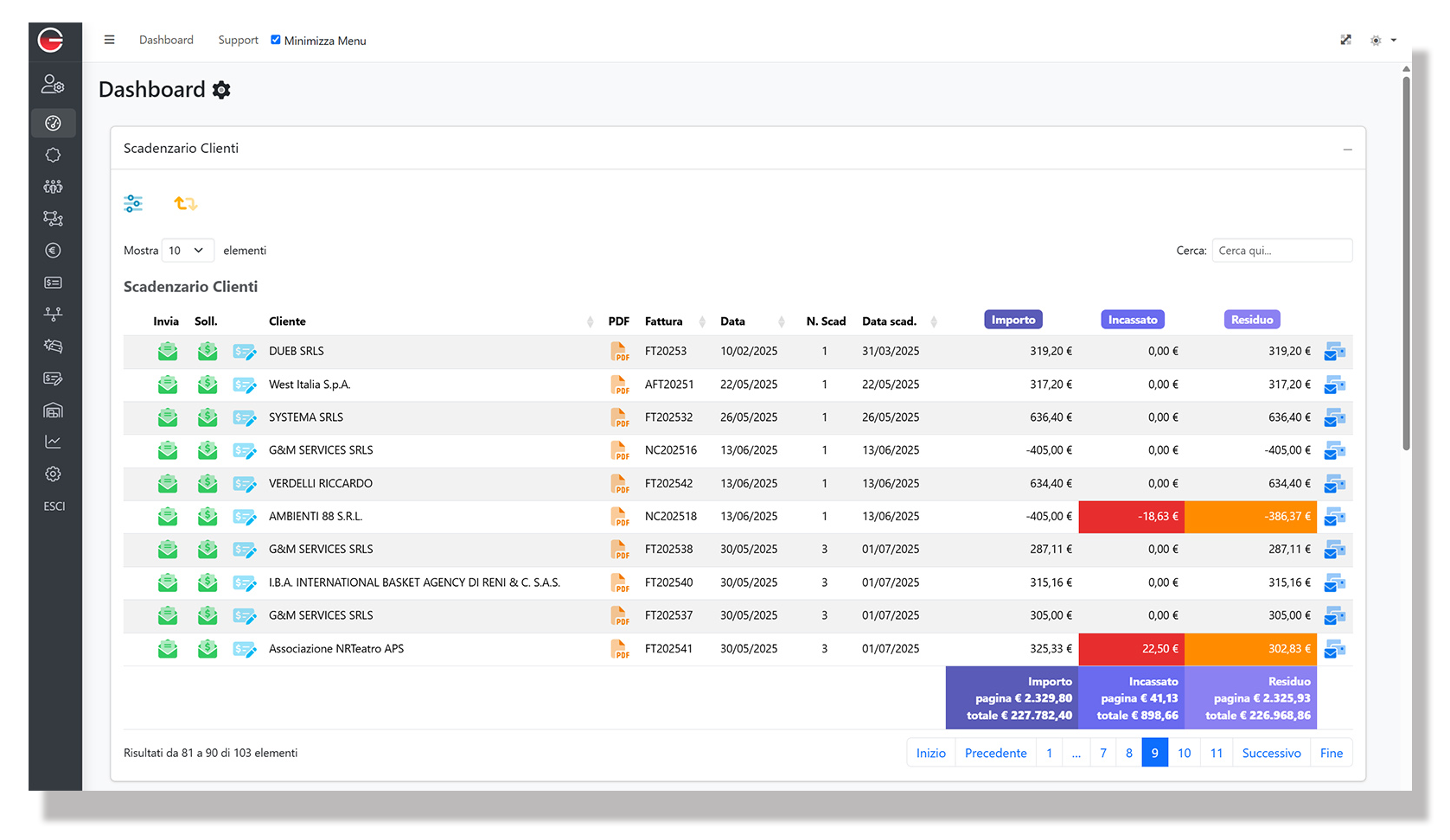Open PDF for invoice FT202541
1450x840 pixels.
tap(620, 649)
